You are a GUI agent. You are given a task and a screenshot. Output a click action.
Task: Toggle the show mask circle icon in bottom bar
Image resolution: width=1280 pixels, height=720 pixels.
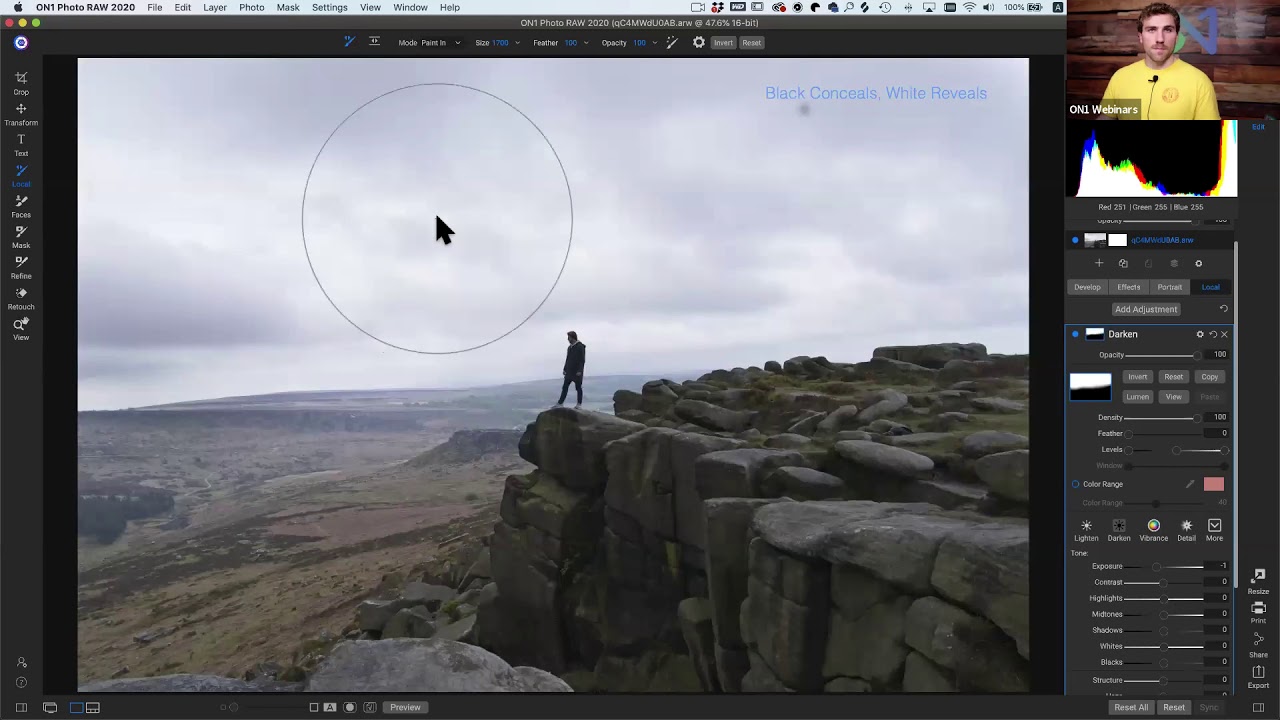pos(350,707)
